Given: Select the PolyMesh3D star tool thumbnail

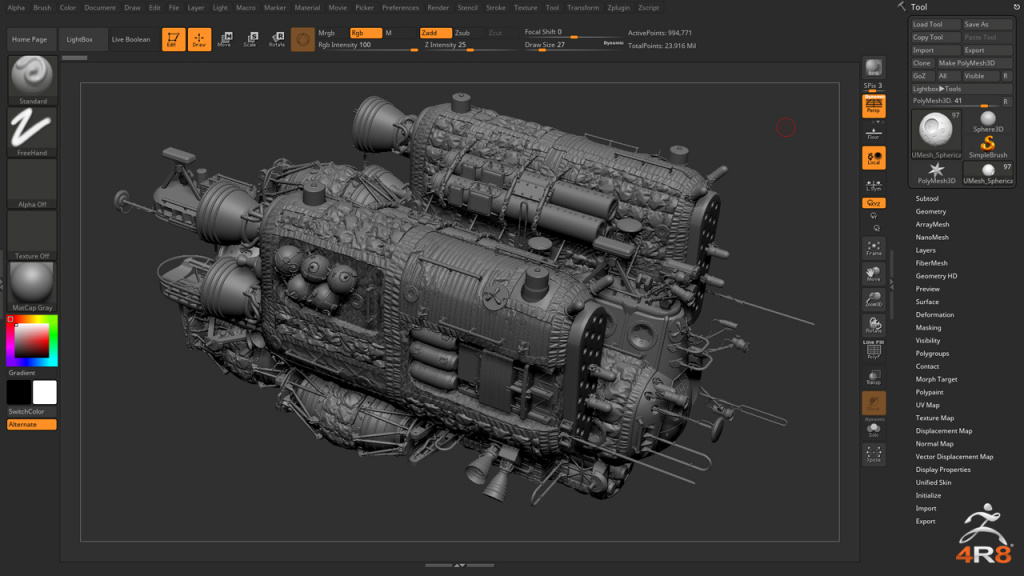Looking at the screenshot, I should (x=936, y=173).
